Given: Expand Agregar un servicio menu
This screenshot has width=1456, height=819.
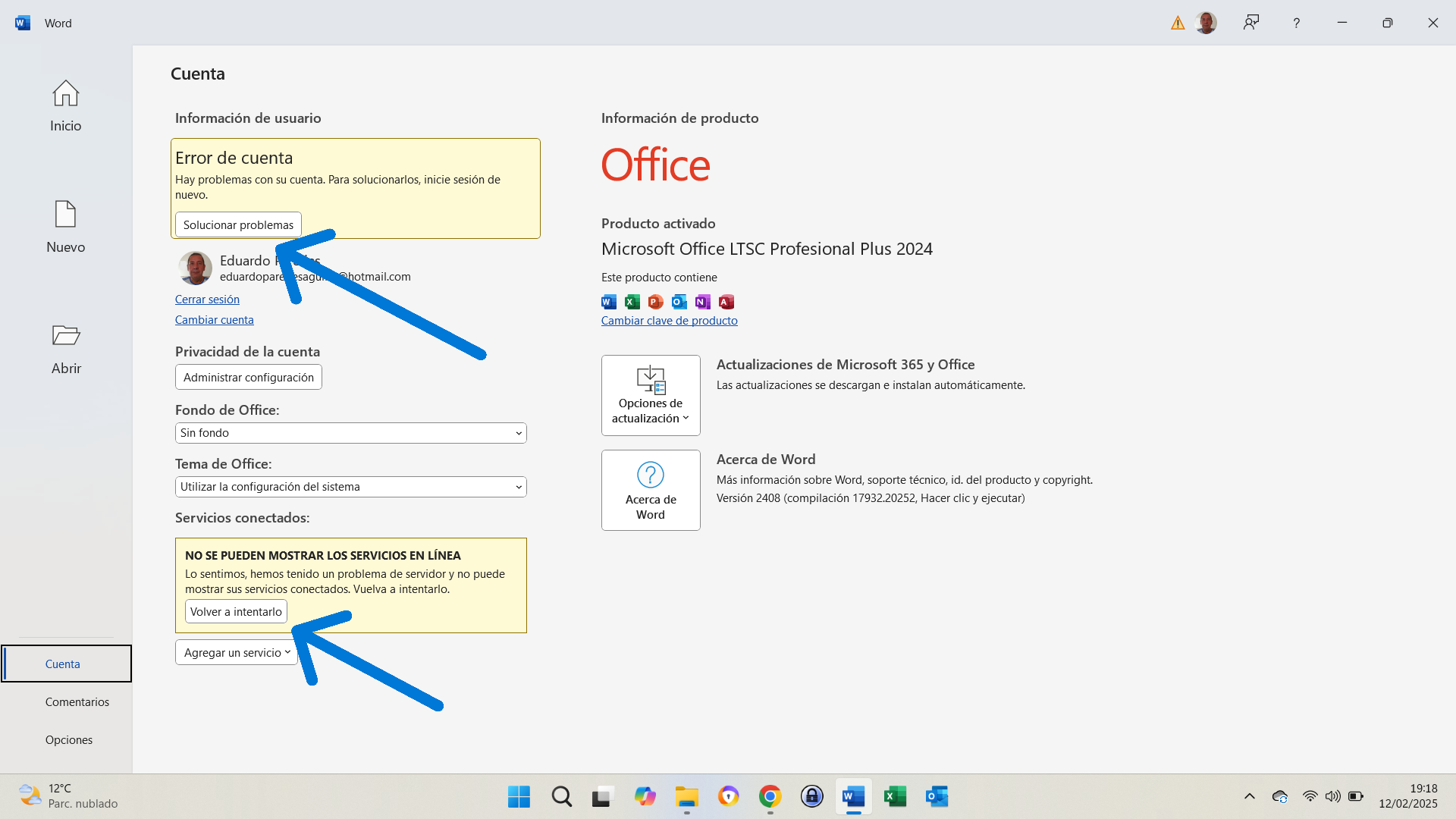Looking at the screenshot, I should 237,652.
